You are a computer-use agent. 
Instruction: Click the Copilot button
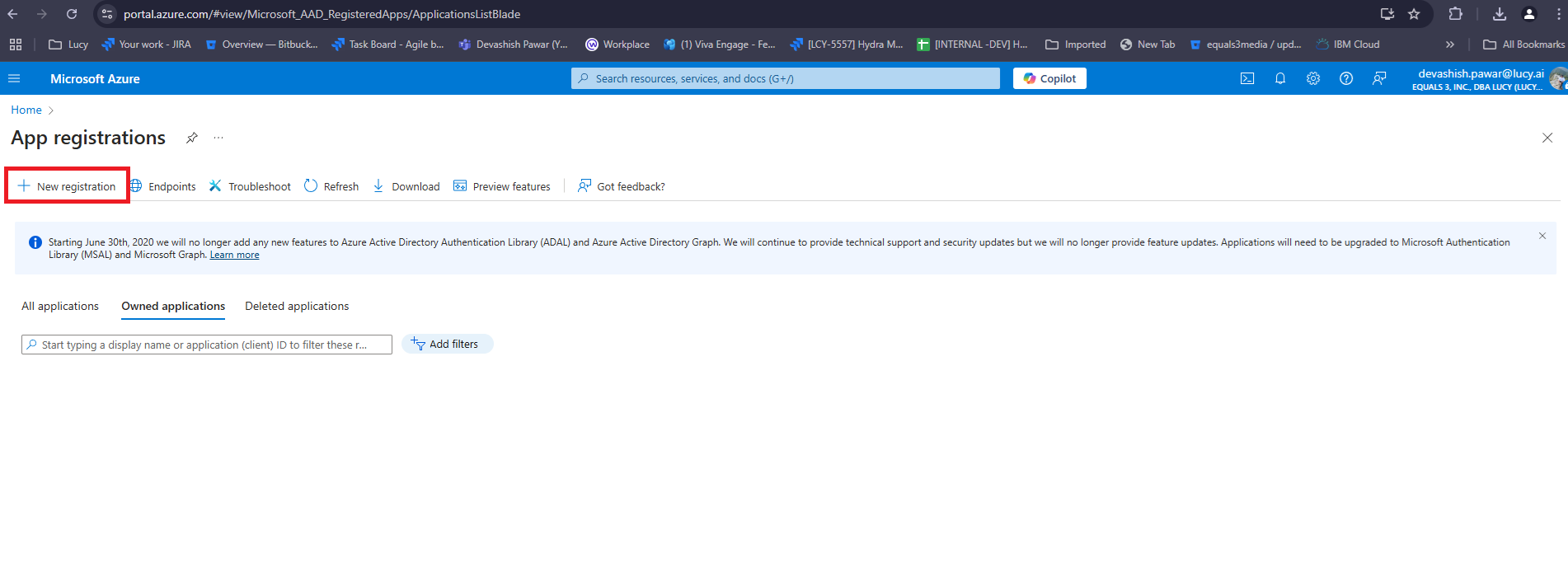(x=1049, y=78)
